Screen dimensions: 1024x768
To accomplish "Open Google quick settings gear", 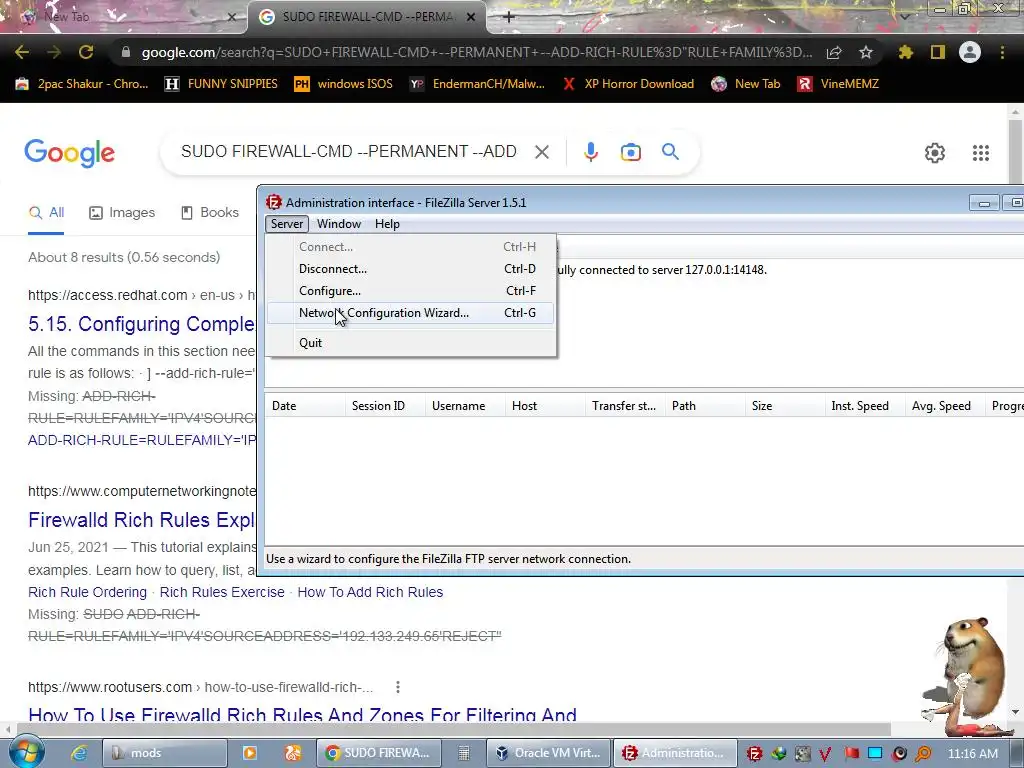I will [x=935, y=153].
